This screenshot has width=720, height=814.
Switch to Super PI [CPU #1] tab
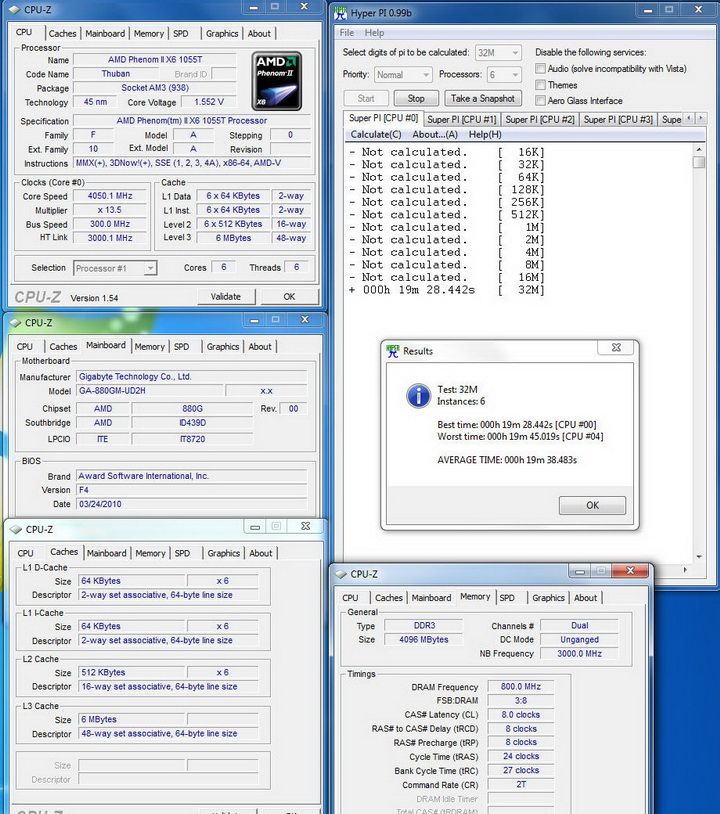pos(461,119)
